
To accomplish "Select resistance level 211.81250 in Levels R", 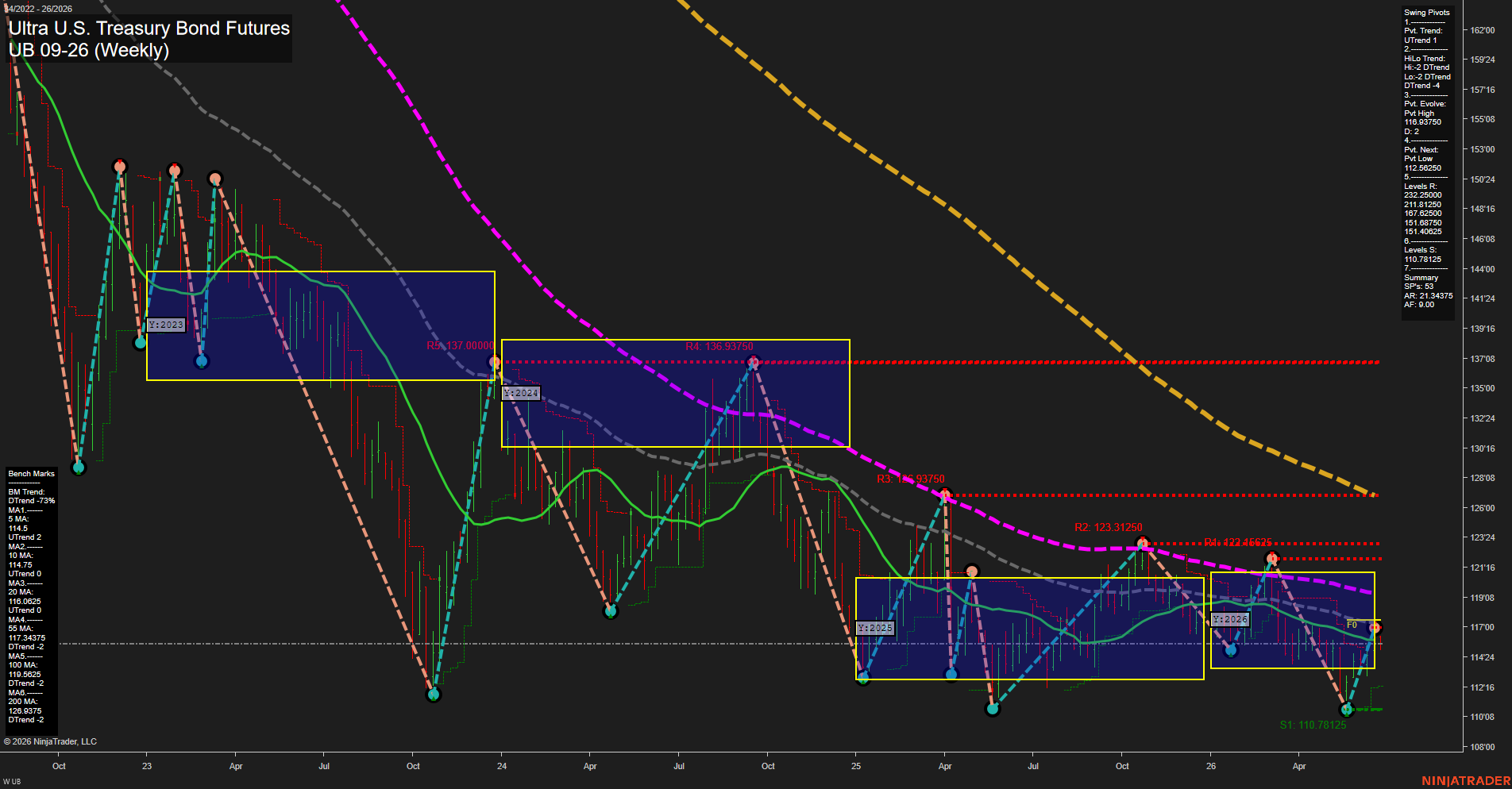I will coord(1422,205).
